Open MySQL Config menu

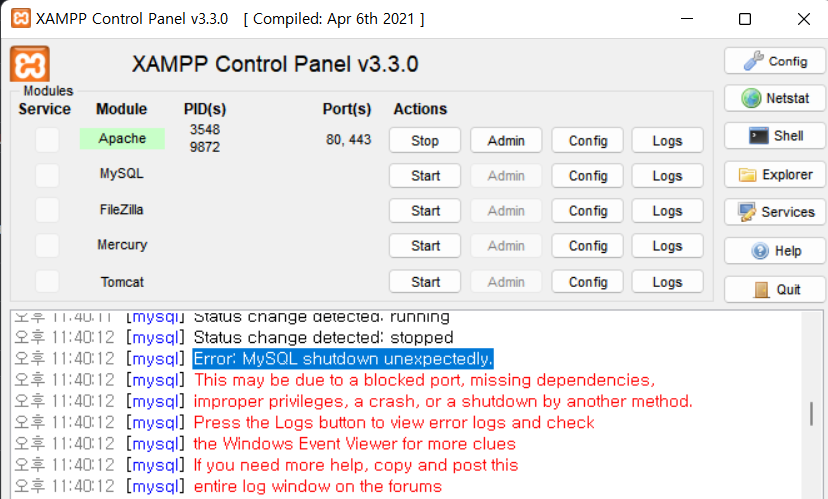tap(588, 176)
